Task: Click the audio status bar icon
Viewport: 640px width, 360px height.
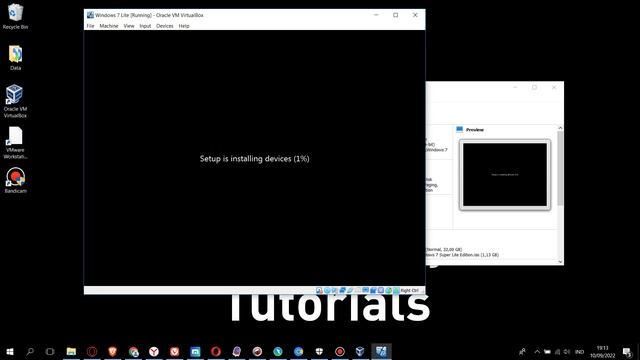Action: 335,290
